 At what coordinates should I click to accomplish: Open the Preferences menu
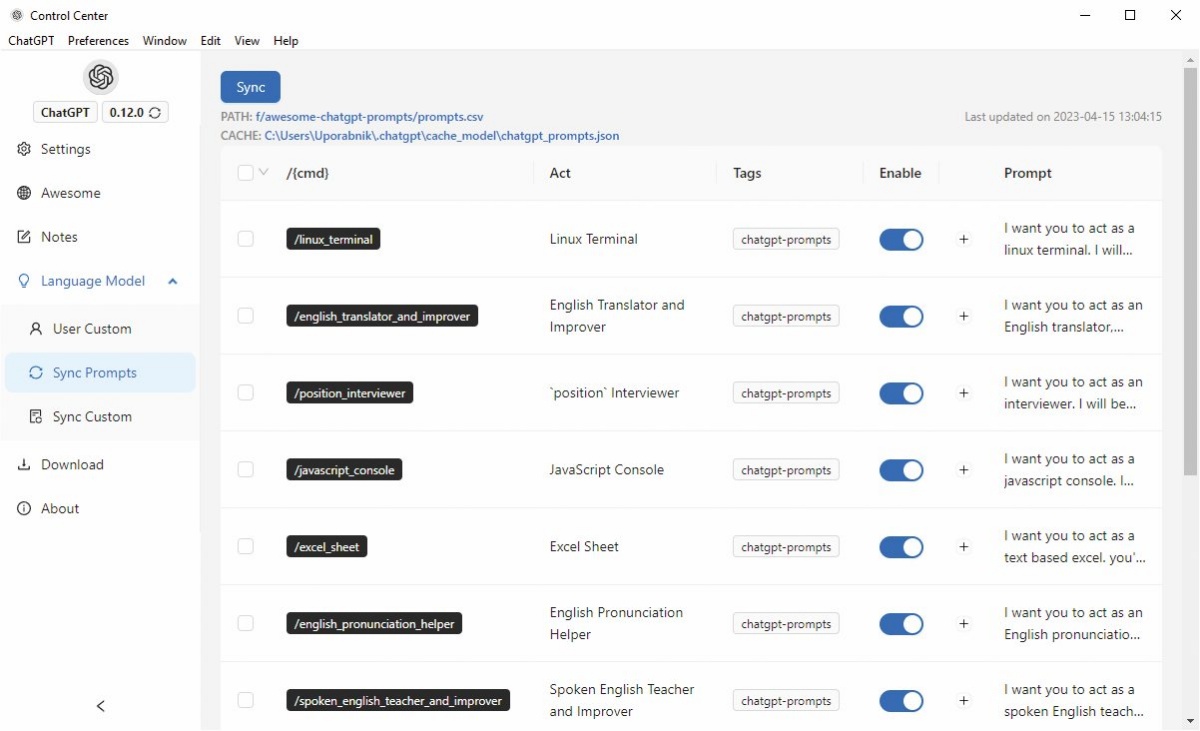point(98,41)
